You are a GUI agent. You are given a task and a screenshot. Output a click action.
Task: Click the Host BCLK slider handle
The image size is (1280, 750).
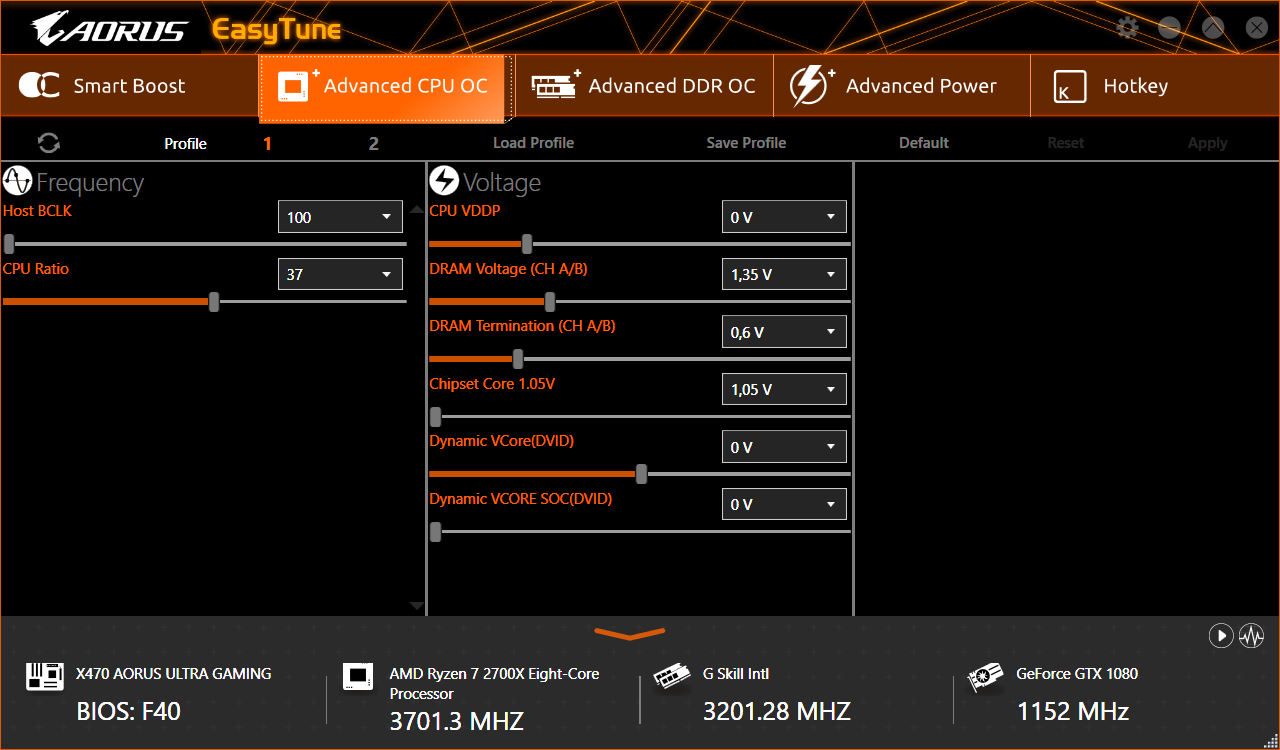point(9,244)
